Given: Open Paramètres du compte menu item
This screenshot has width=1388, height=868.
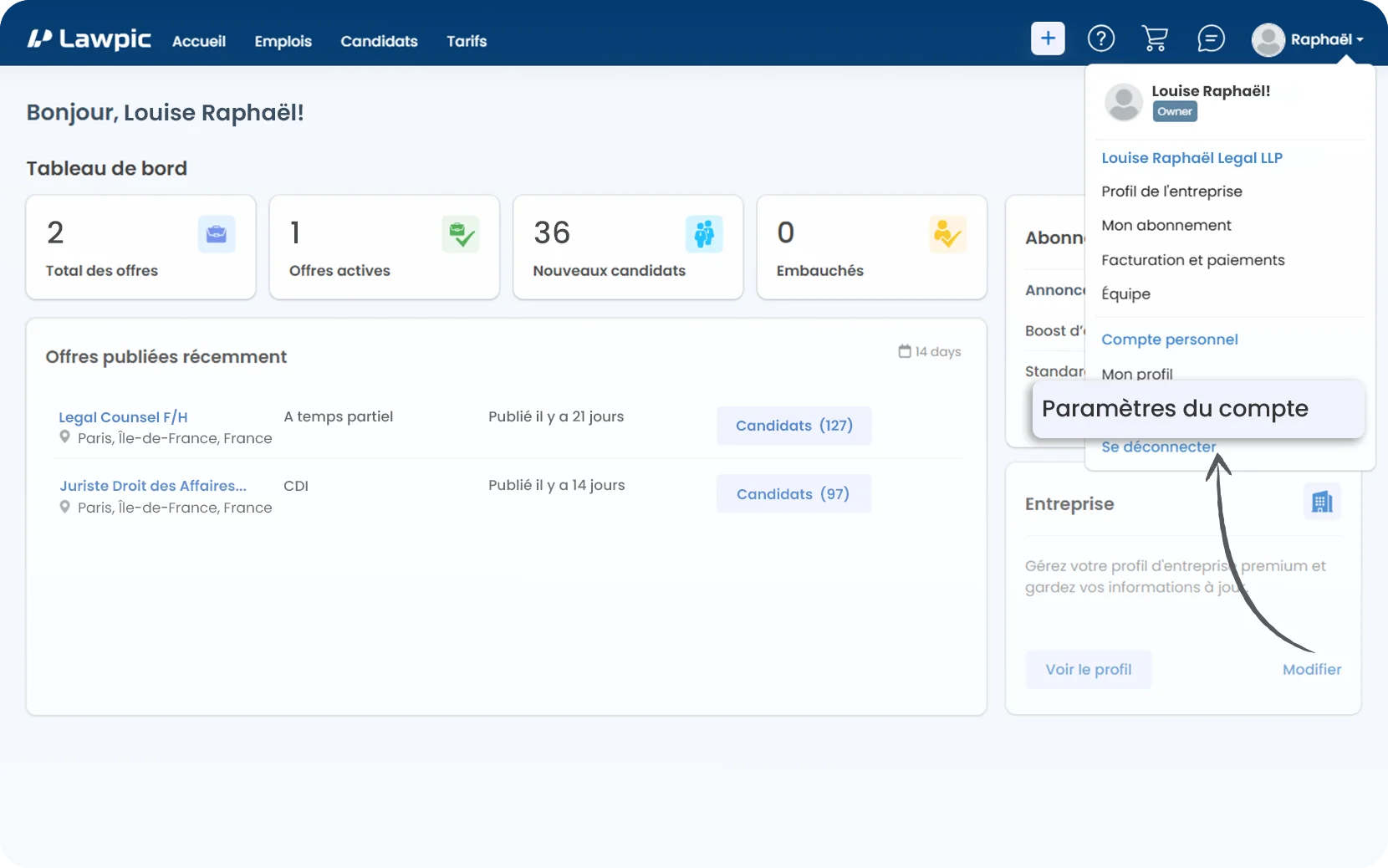Looking at the screenshot, I should point(1175,409).
